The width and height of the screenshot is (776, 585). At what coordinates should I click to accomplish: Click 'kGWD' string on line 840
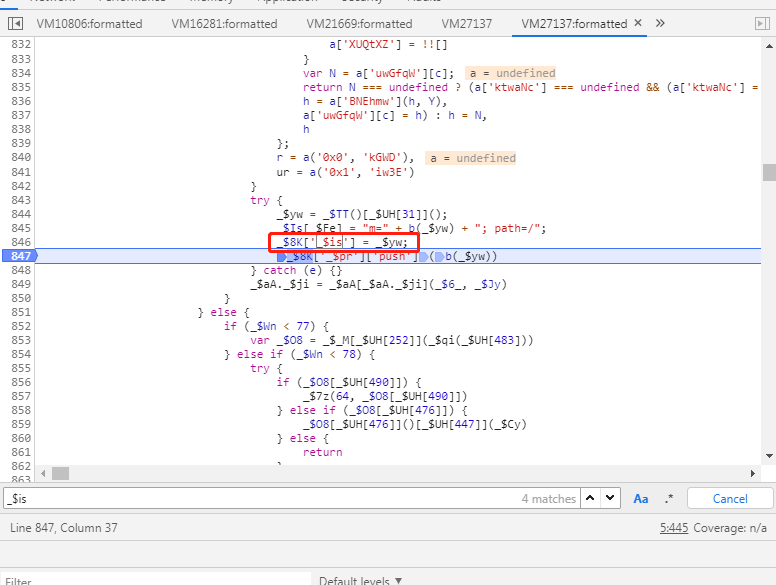point(386,157)
